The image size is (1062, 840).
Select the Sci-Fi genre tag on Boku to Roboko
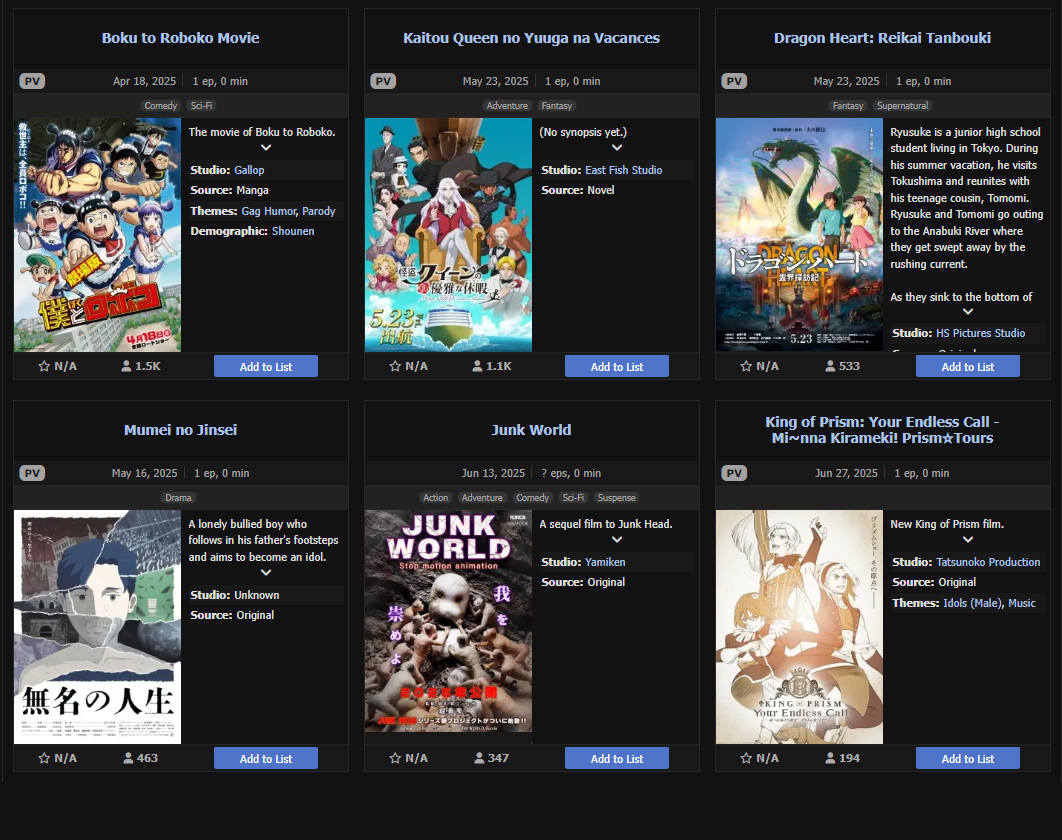pyautogui.click(x=201, y=106)
